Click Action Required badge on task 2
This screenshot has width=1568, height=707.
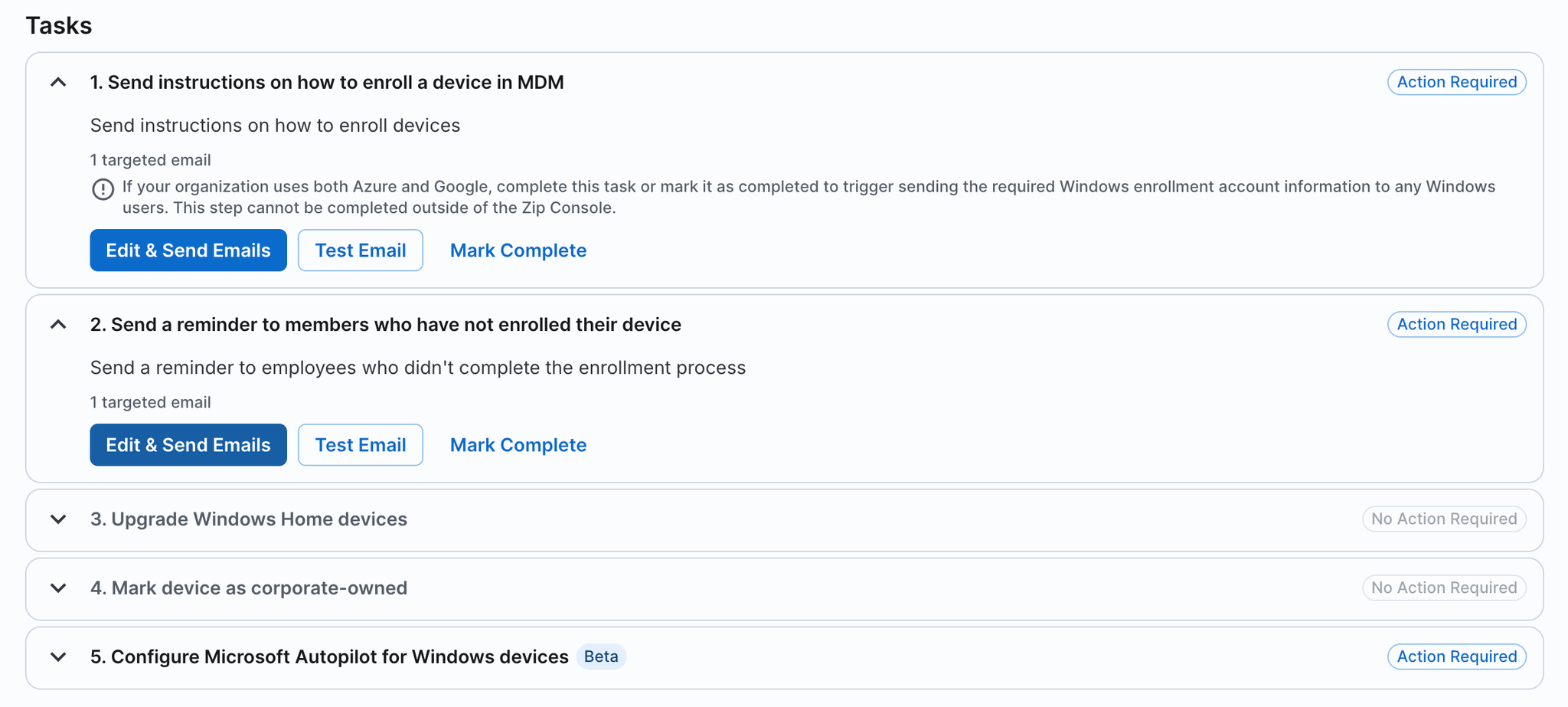1456,325
